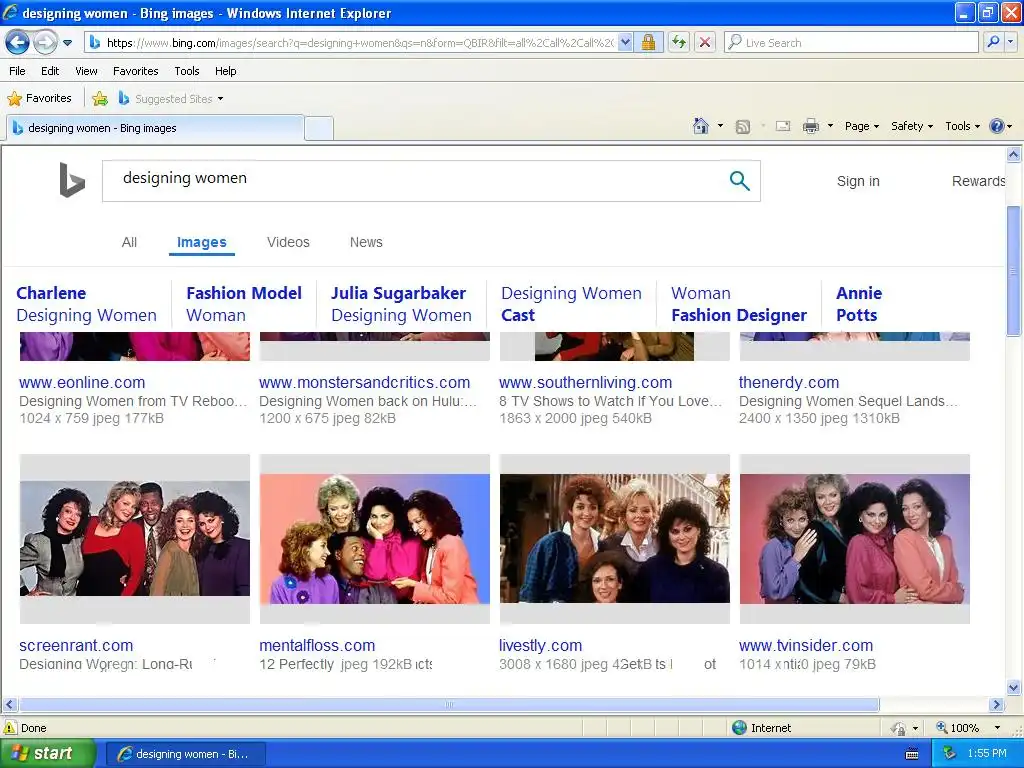
Task: Switch to the Videos tab
Action: click(288, 242)
